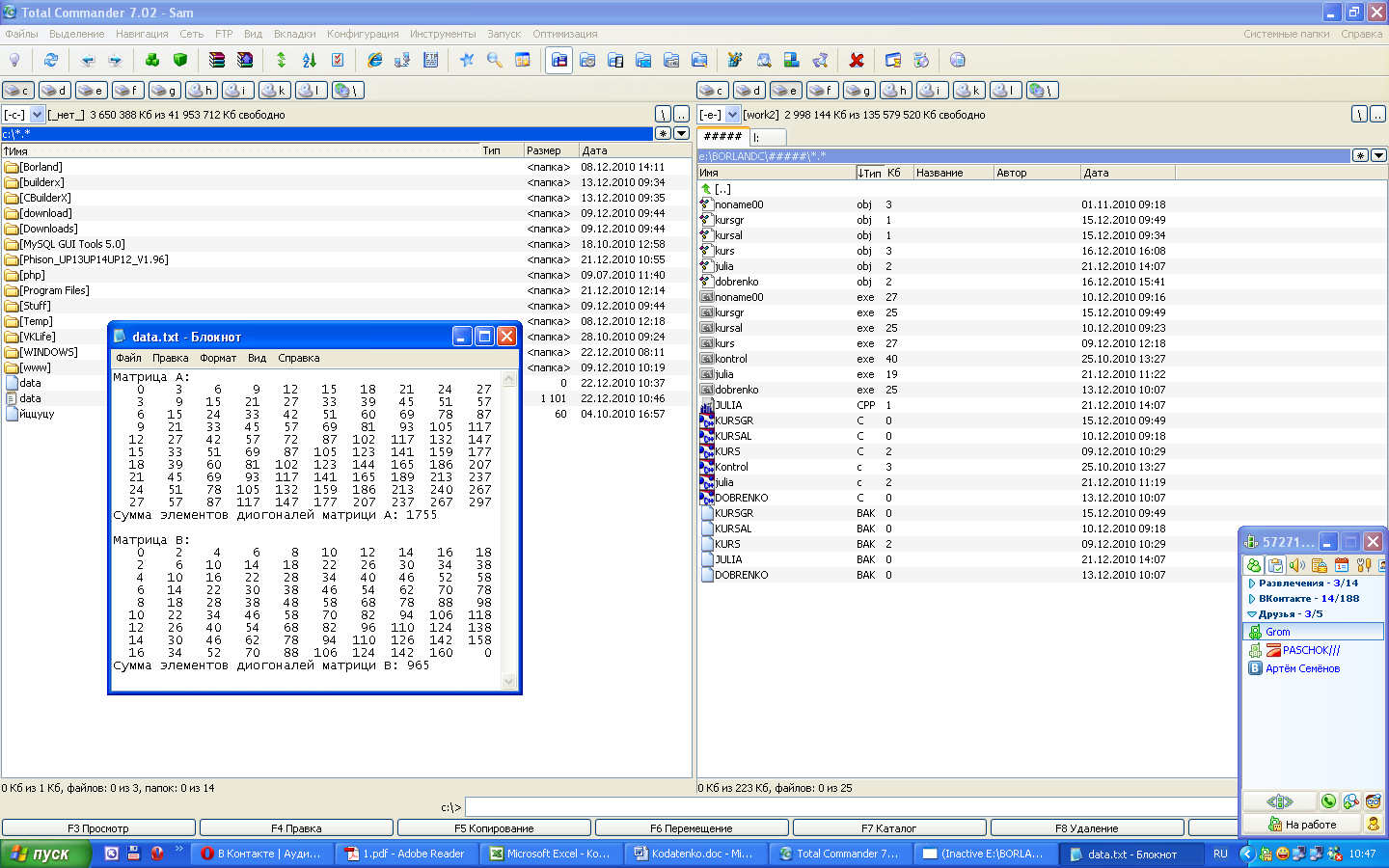Click the magnifier search icon in toolbar
This screenshot has width=1389, height=868.
(495, 60)
